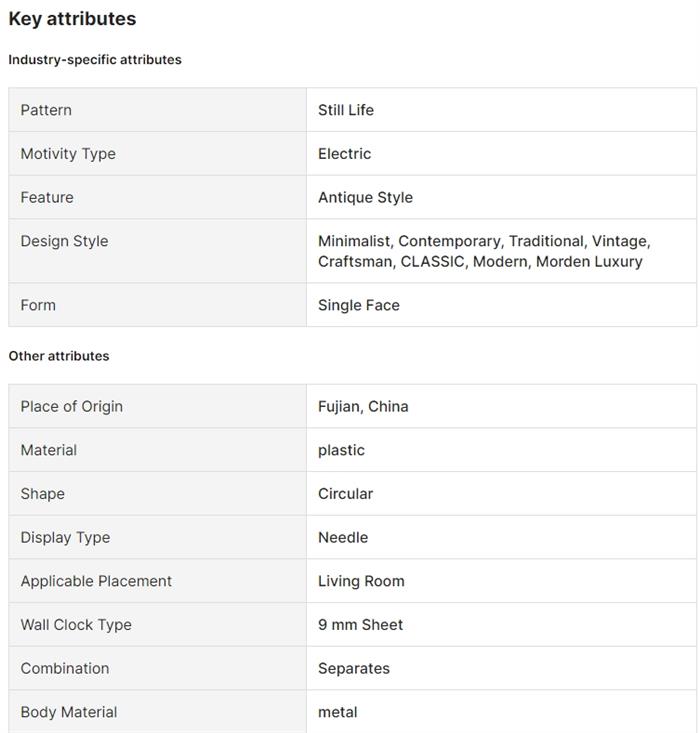Click the Place of Origin label
Image resolution: width=700 pixels, height=733 pixels.
coord(72,407)
